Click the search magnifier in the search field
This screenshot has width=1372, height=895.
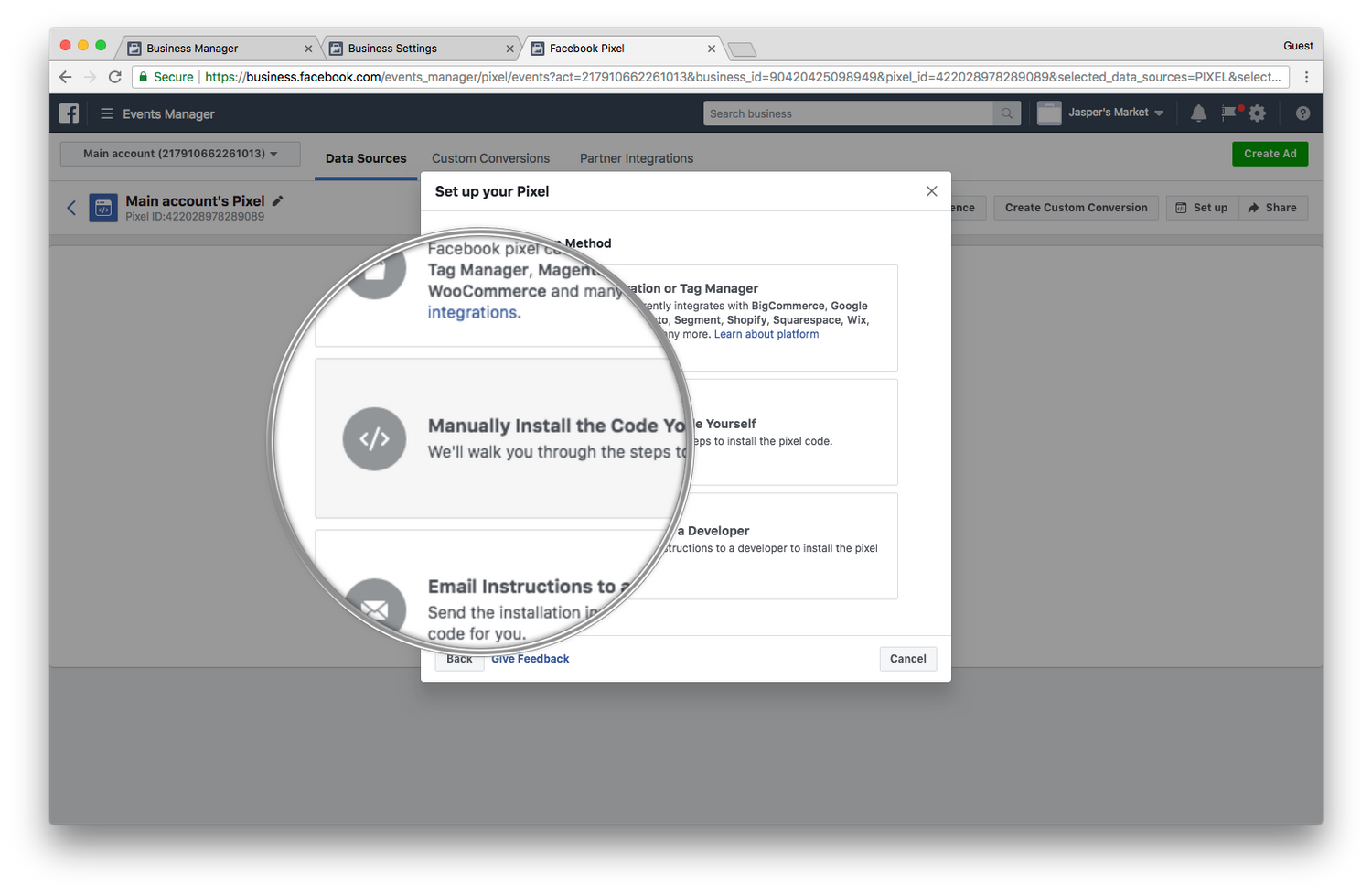[x=1006, y=113]
